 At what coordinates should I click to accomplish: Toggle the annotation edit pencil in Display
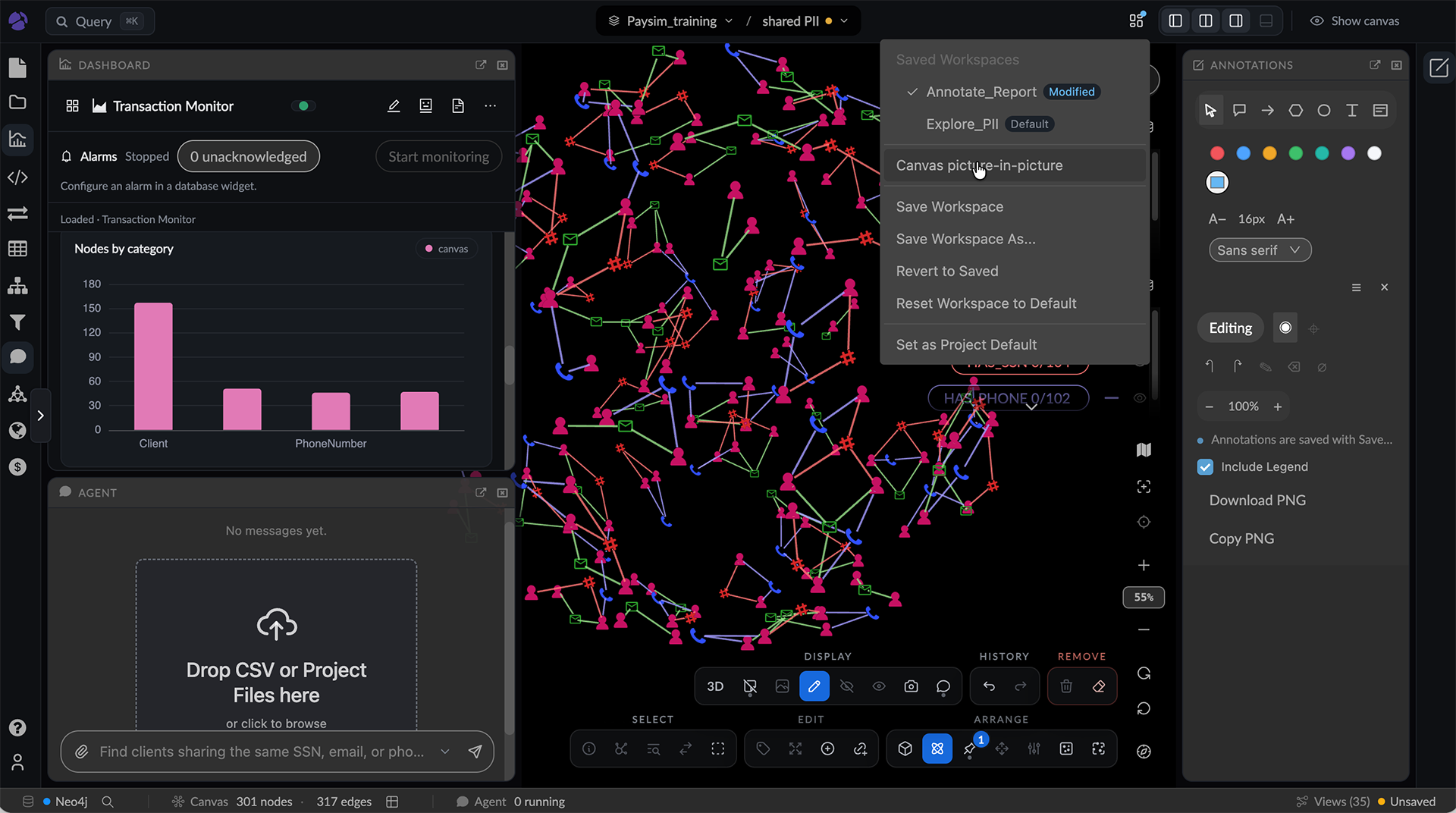[x=814, y=686]
